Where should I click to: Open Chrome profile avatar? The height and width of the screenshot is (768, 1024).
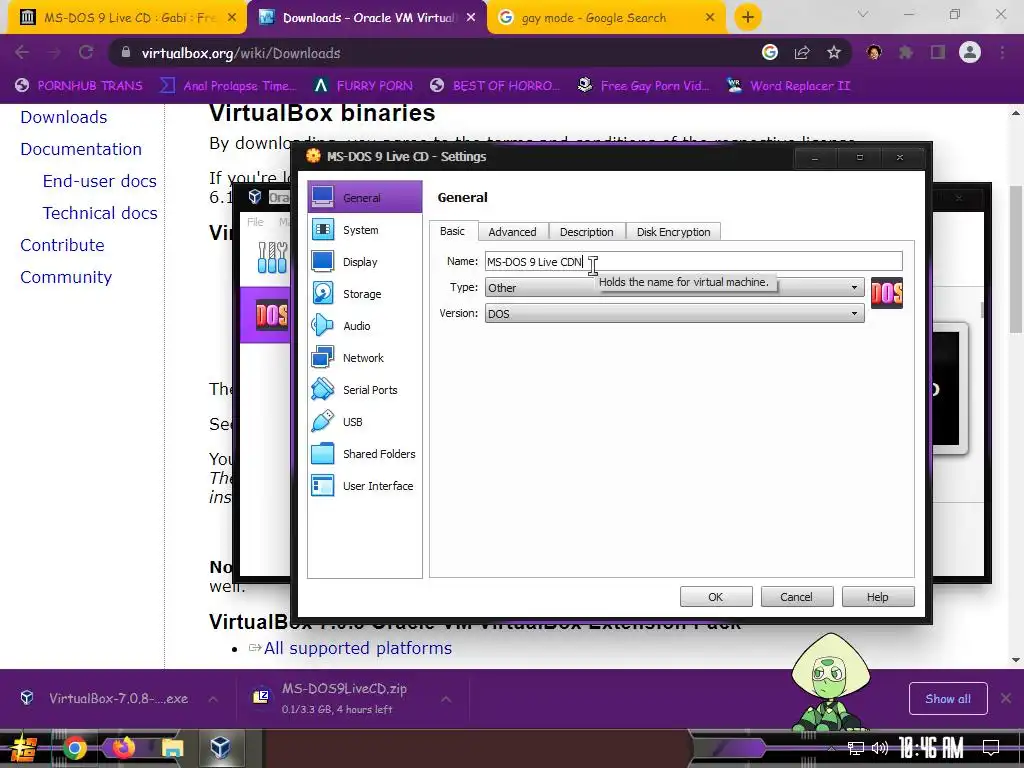click(x=970, y=52)
